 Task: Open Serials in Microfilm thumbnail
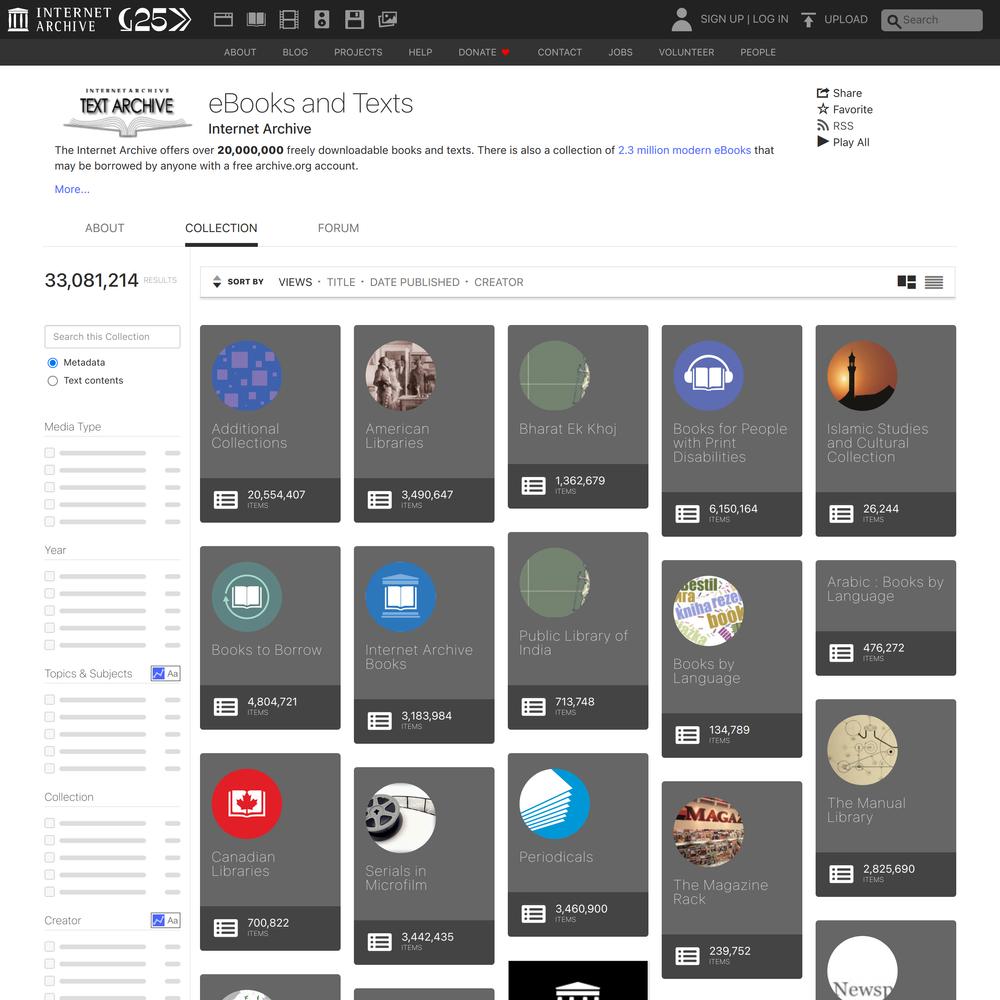click(x=401, y=818)
